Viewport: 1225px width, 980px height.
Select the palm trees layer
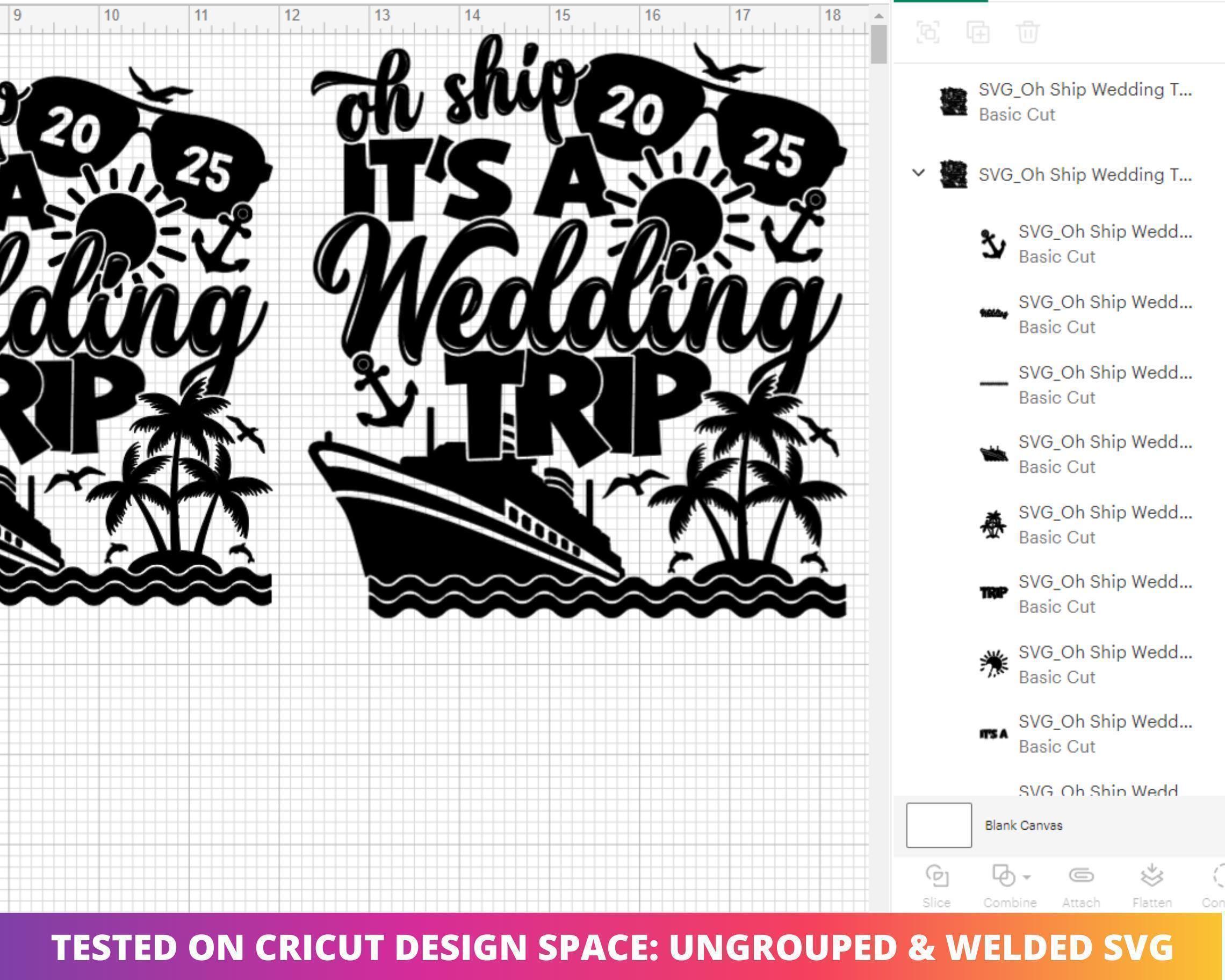1085,524
